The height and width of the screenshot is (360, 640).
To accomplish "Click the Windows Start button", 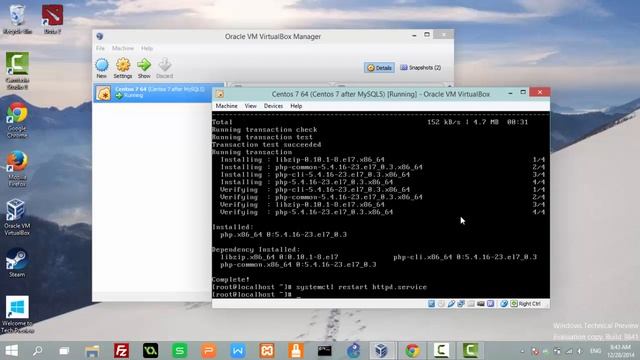I will [11, 351].
